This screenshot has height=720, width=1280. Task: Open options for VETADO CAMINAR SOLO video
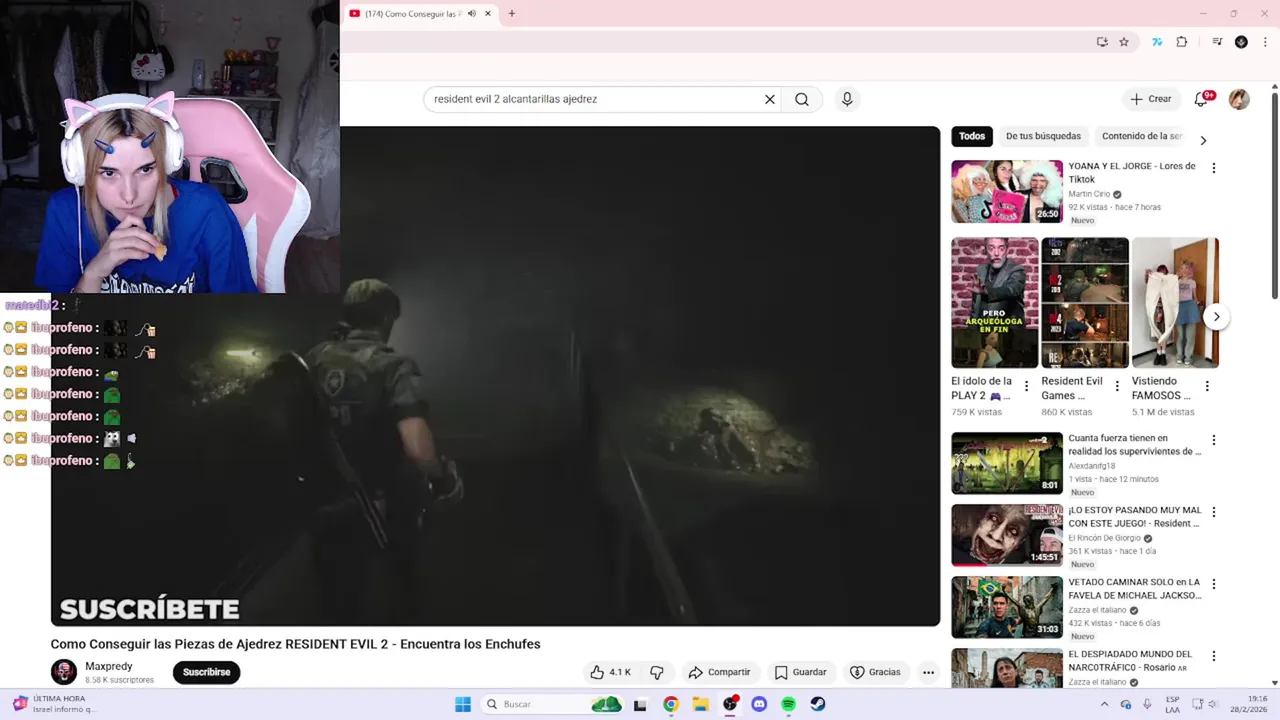1214,584
